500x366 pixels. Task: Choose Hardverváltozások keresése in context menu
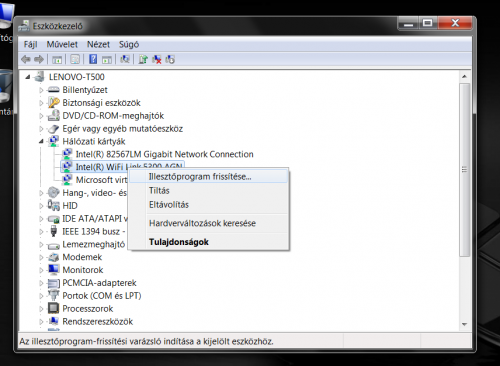coord(208,223)
